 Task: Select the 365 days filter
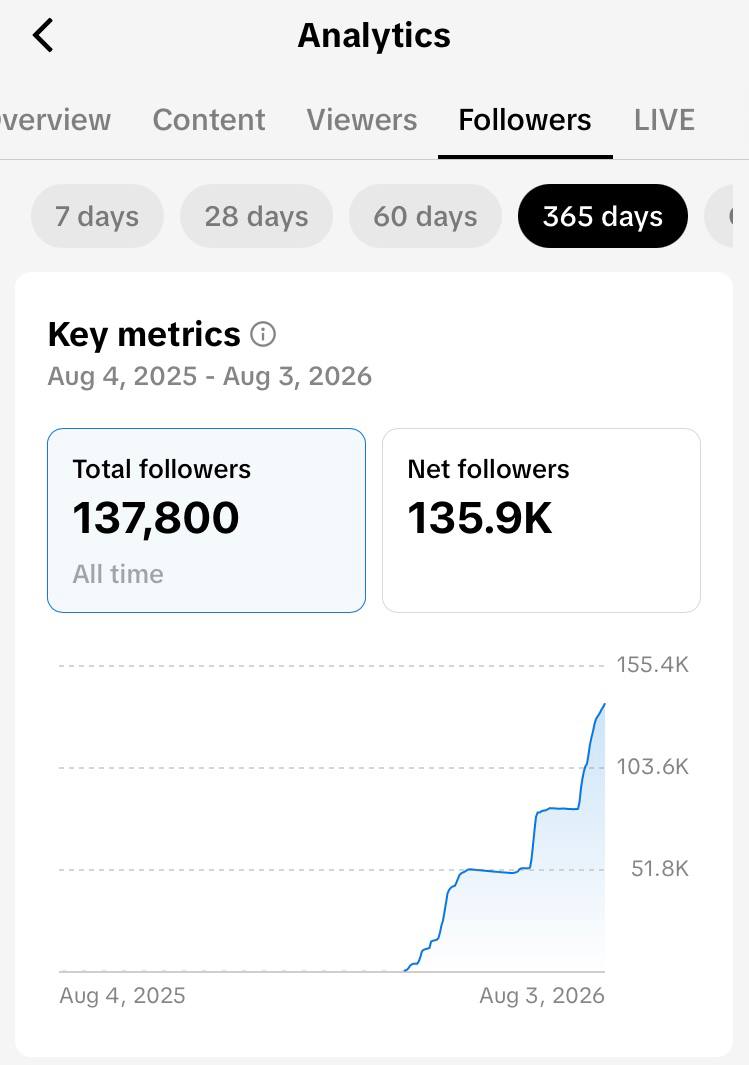pyautogui.click(x=602, y=216)
